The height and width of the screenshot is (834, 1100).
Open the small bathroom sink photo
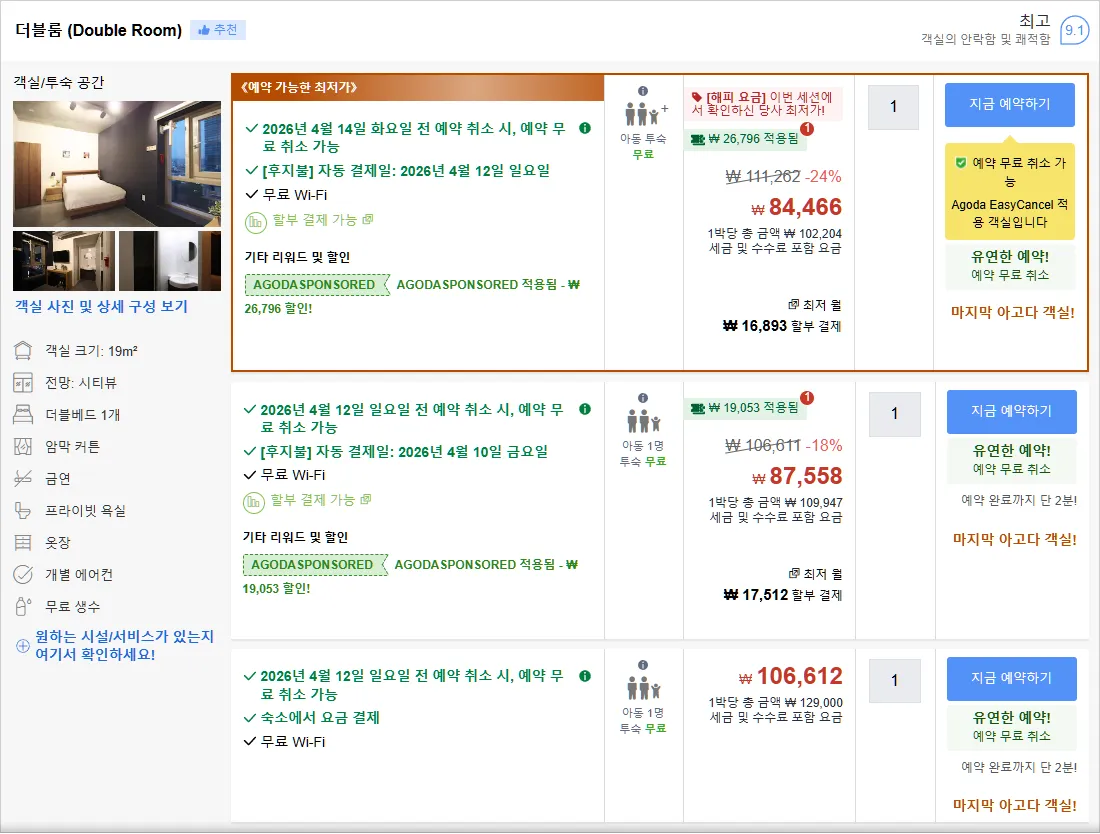170,261
